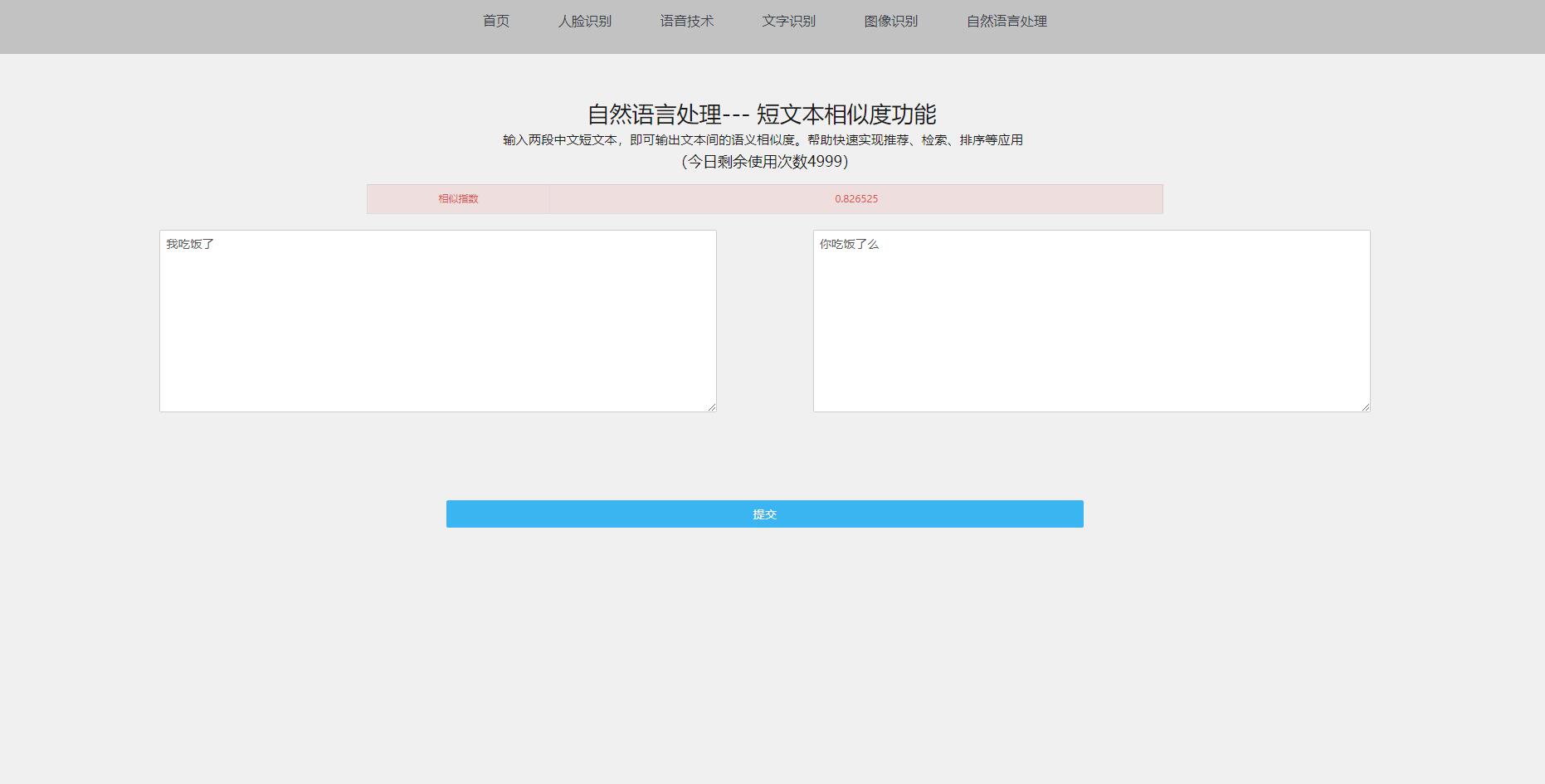Click the 相似指数 label cell
Screen dimensions: 1545x784
tap(457, 199)
